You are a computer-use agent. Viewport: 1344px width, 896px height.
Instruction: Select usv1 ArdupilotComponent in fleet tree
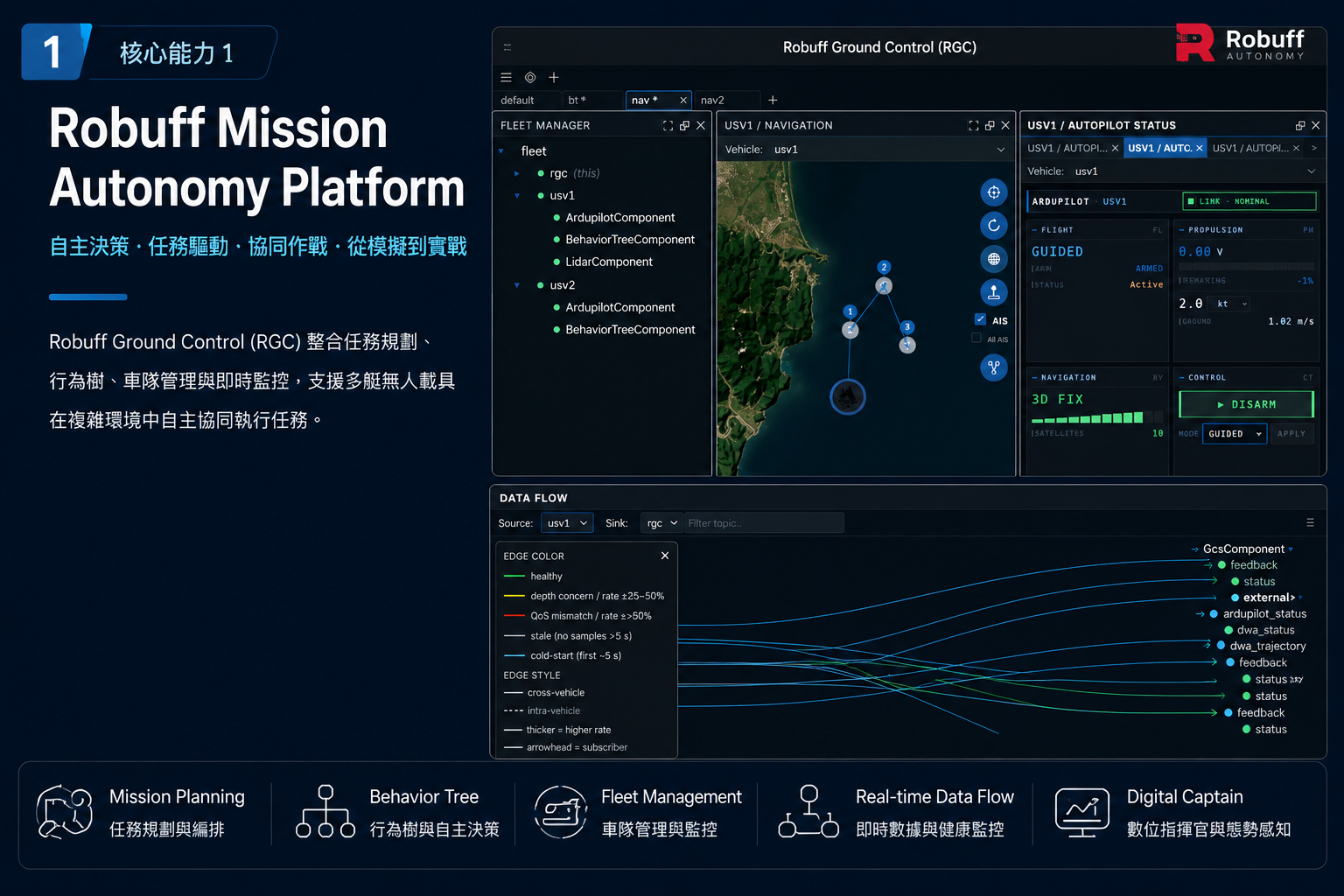[x=619, y=218]
